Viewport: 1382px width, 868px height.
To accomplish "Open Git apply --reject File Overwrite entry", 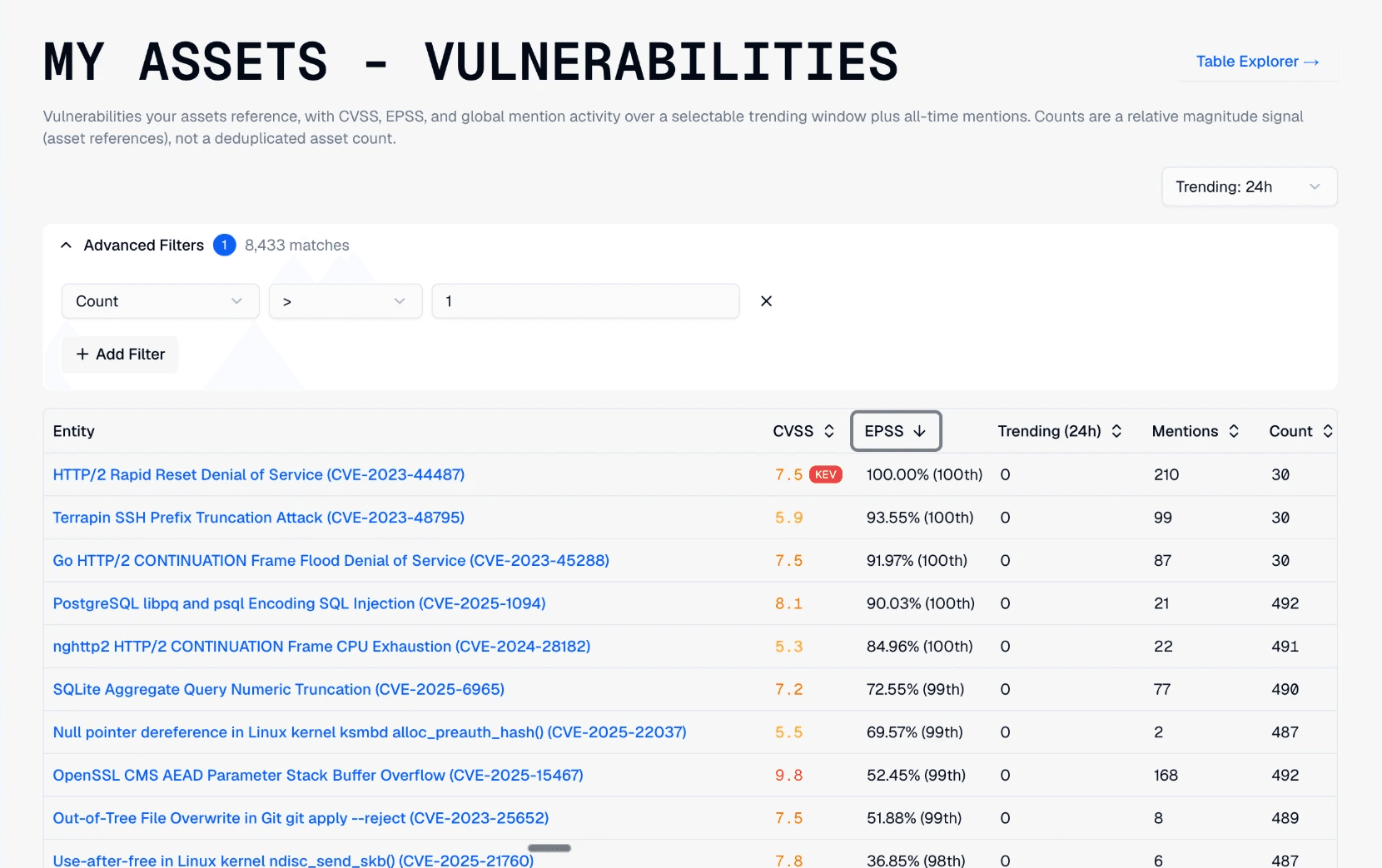I will tap(301, 818).
